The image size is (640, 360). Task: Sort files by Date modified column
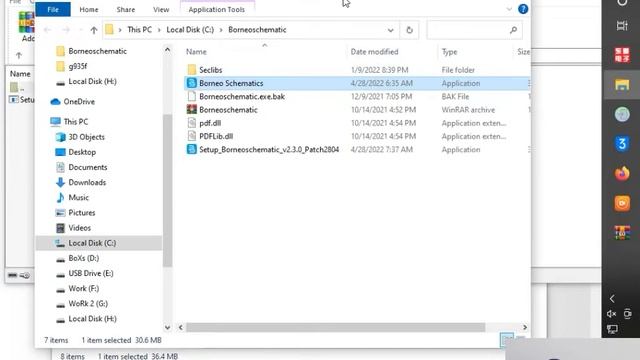(x=374, y=52)
